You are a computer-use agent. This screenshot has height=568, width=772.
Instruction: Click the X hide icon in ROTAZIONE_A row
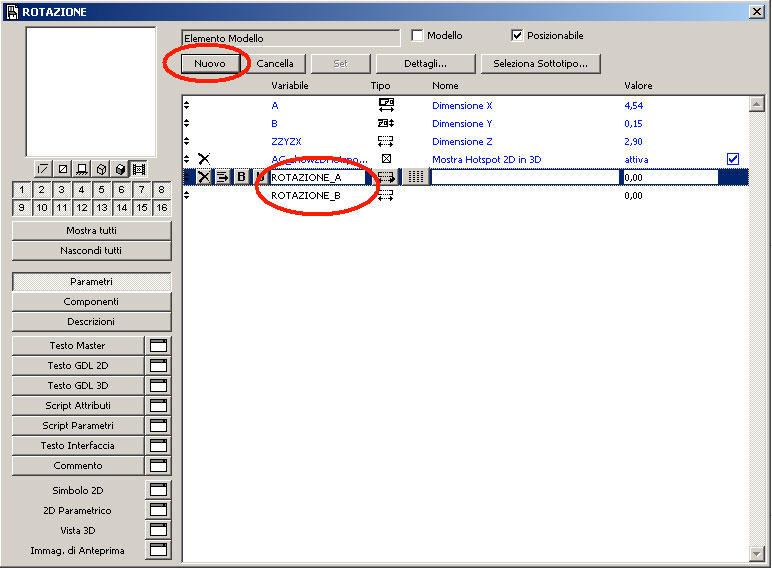coord(204,177)
